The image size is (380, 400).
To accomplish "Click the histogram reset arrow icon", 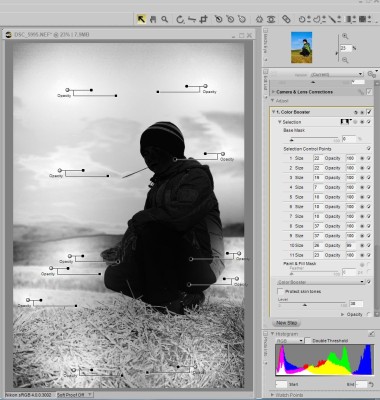I will click(x=371, y=384).
